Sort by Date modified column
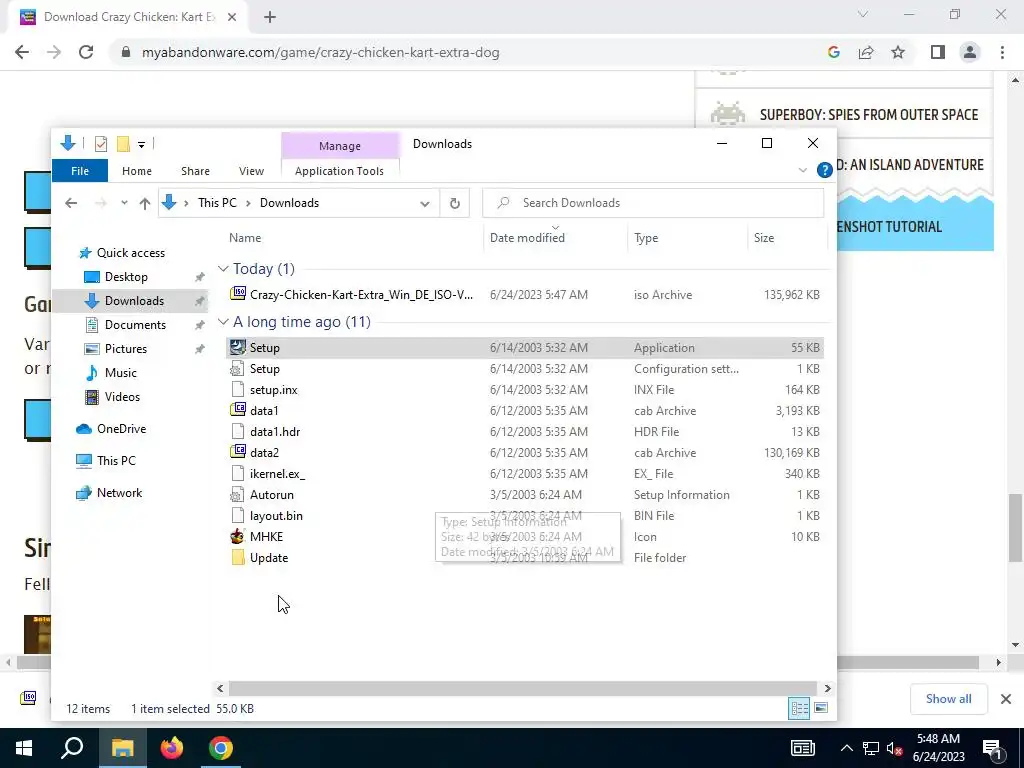 [x=556, y=238]
